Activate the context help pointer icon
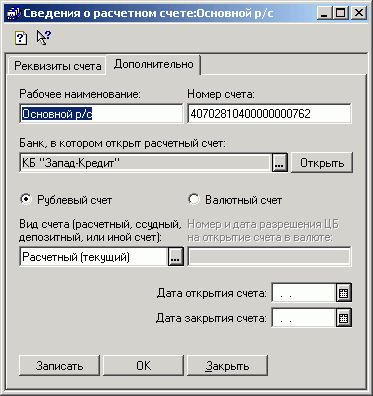Screen dimensions: 373x396 click(44, 37)
